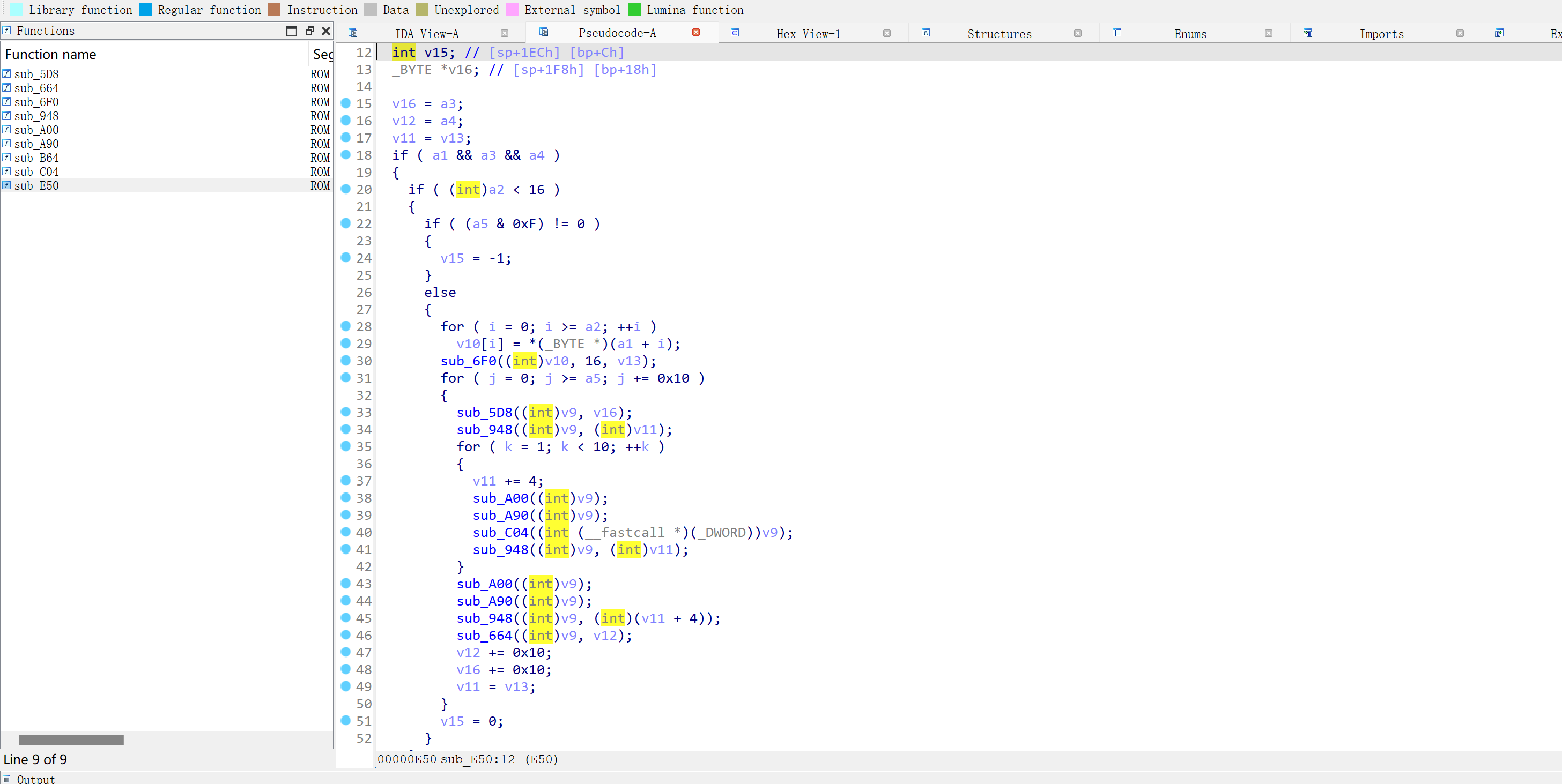
Task: Click the Functions panel horizontal scrollbar
Action: 71,739
